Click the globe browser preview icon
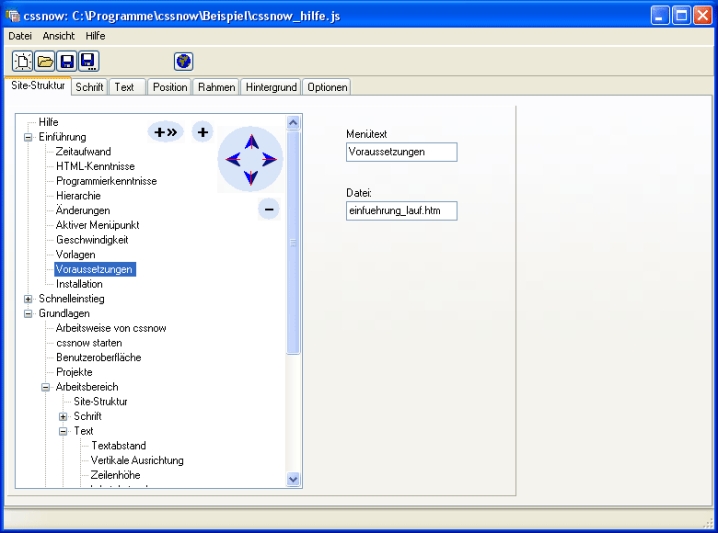 click(x=183, y=62)
